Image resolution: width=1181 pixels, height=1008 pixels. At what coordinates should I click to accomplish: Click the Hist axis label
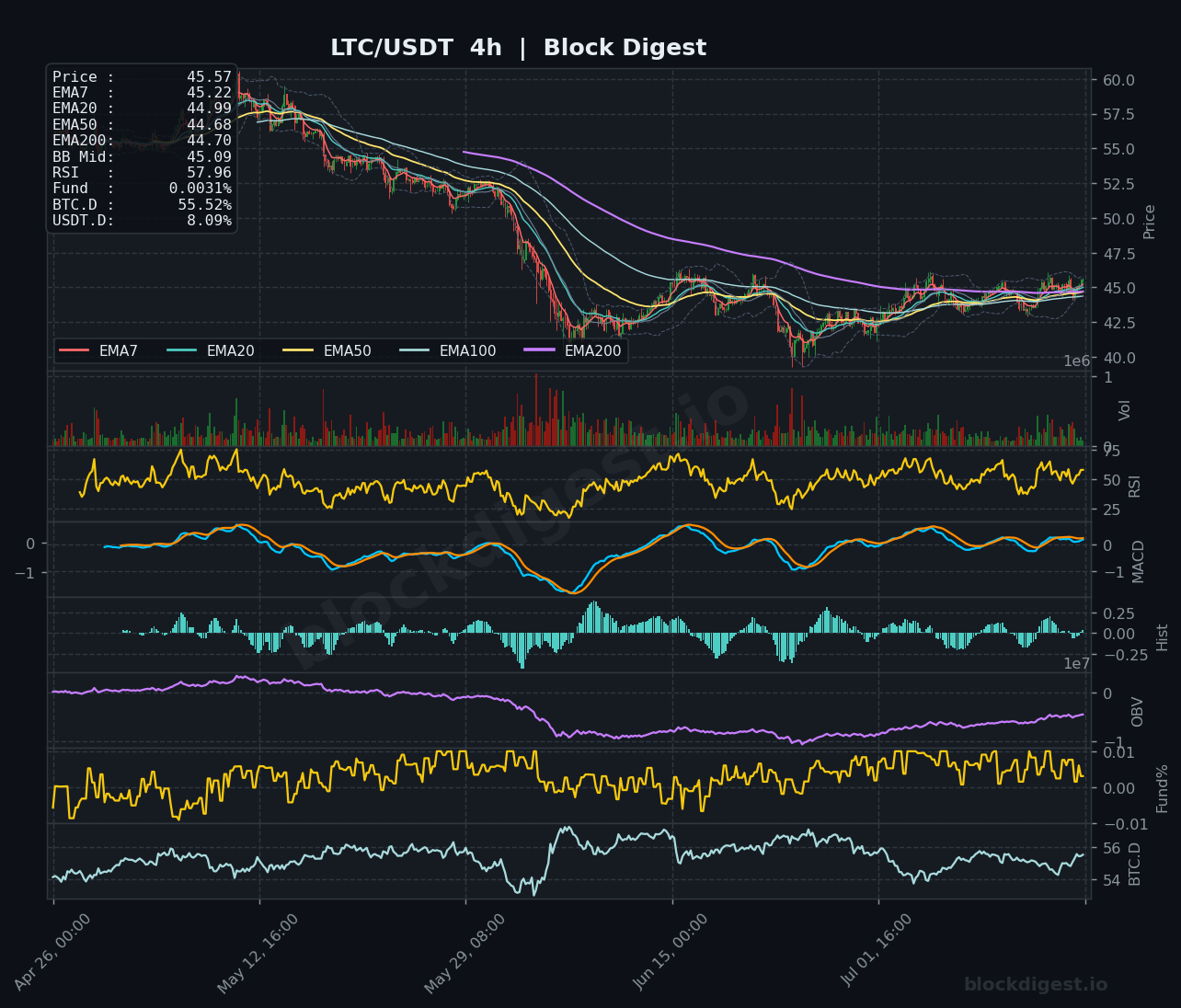tap(1162, 637)
